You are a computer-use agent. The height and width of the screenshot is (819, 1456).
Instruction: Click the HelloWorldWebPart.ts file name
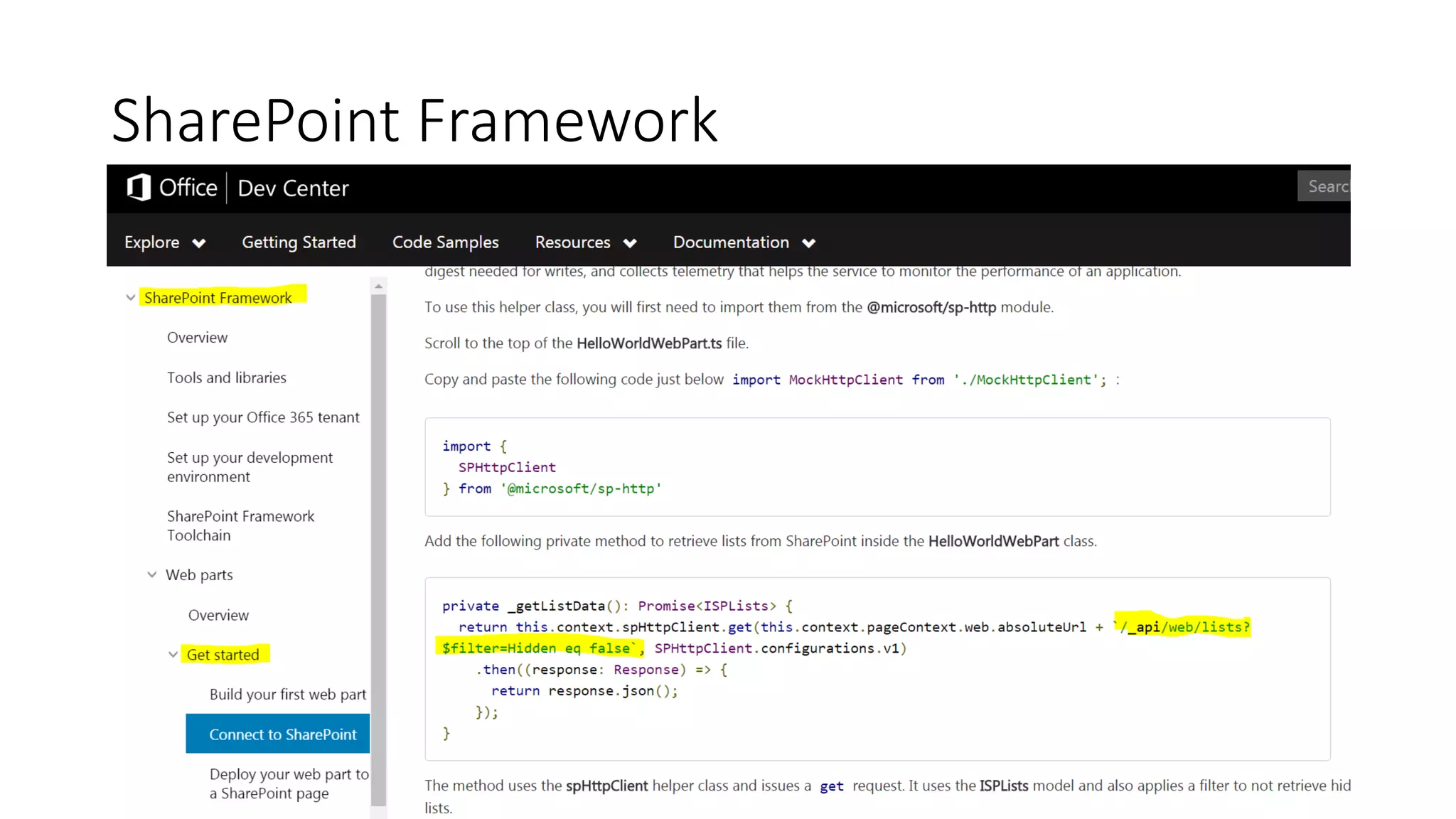(x=649, y=343)
